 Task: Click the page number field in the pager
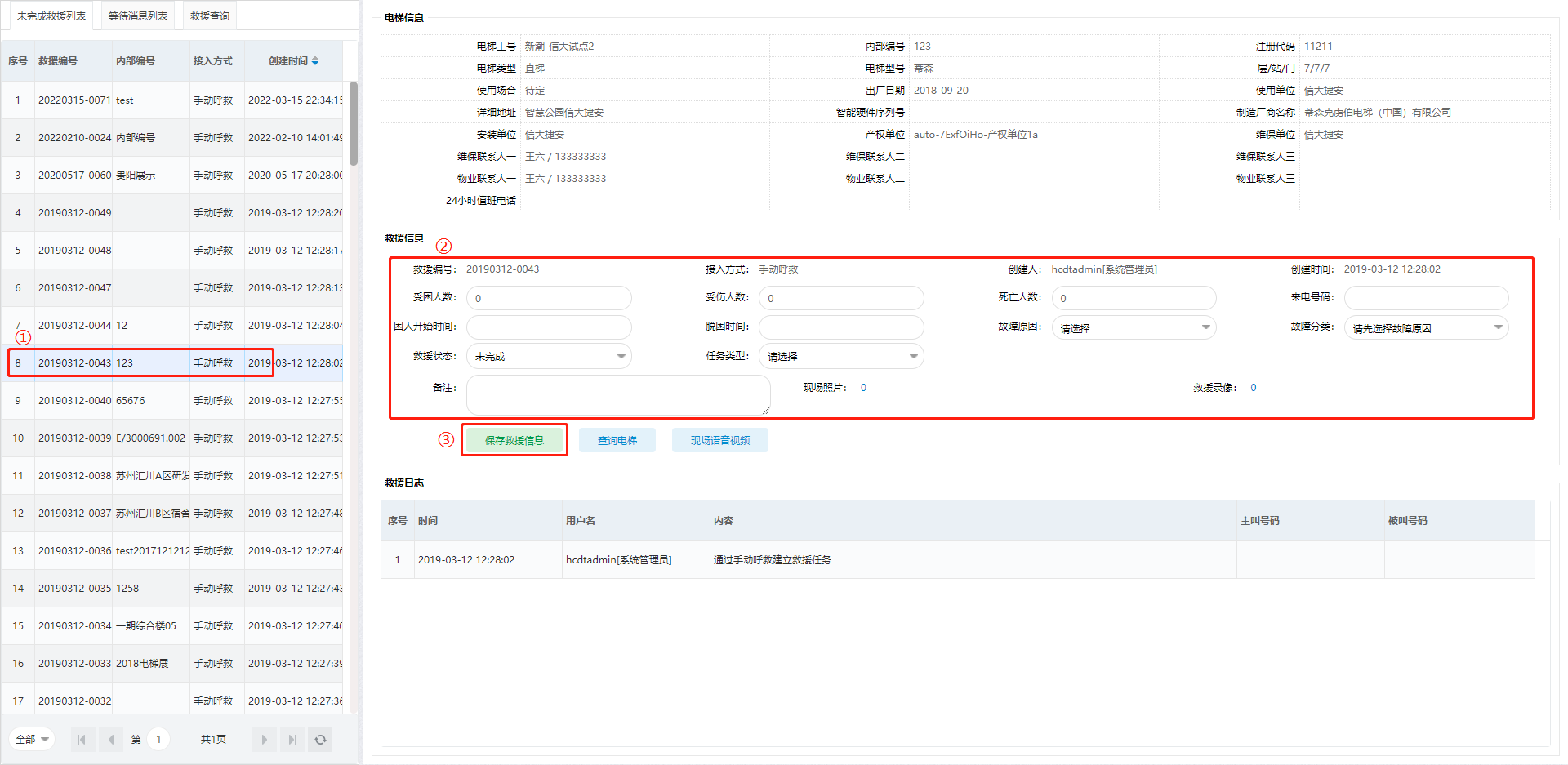click(158, 740)
